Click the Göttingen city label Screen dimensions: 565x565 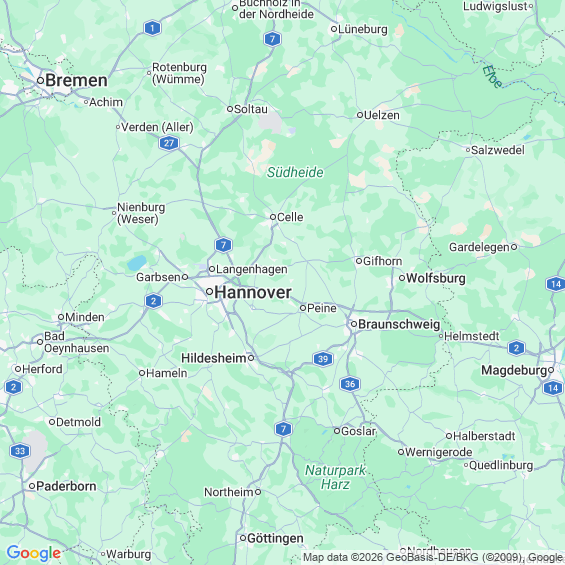(275, 538)
